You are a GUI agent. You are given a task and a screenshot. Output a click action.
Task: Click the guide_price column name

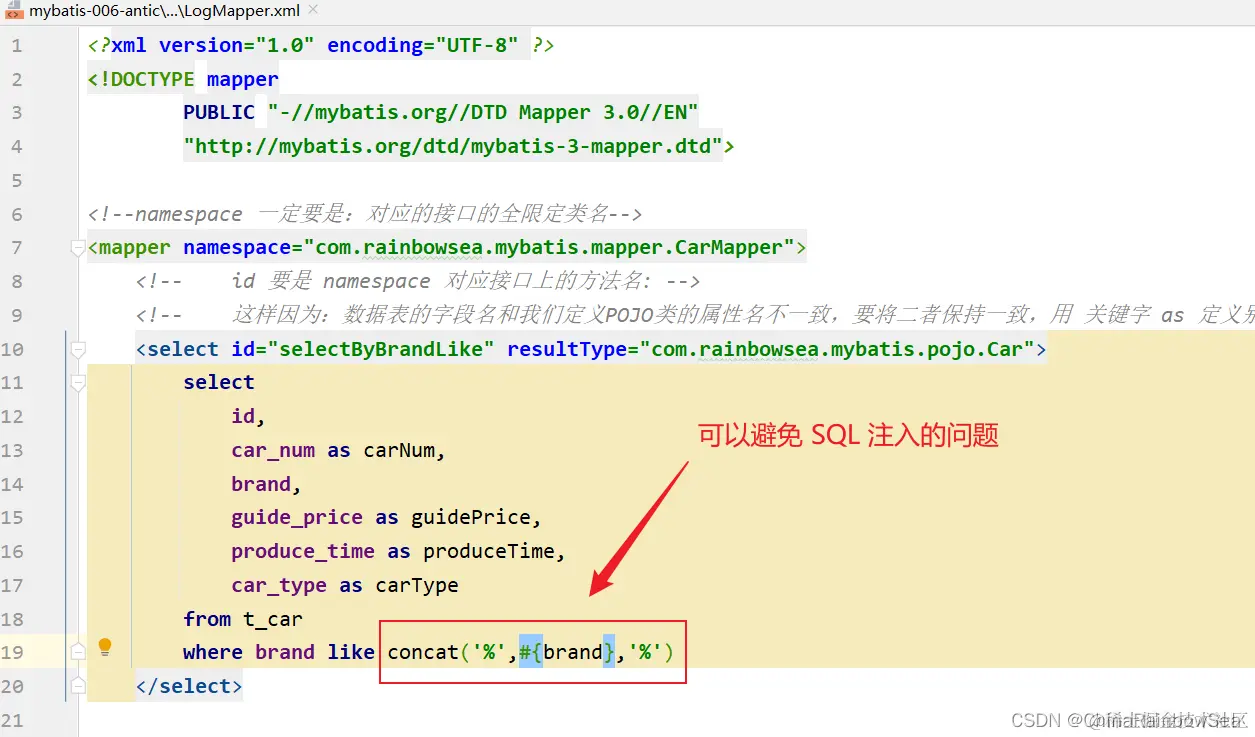[x=297, y=517]
